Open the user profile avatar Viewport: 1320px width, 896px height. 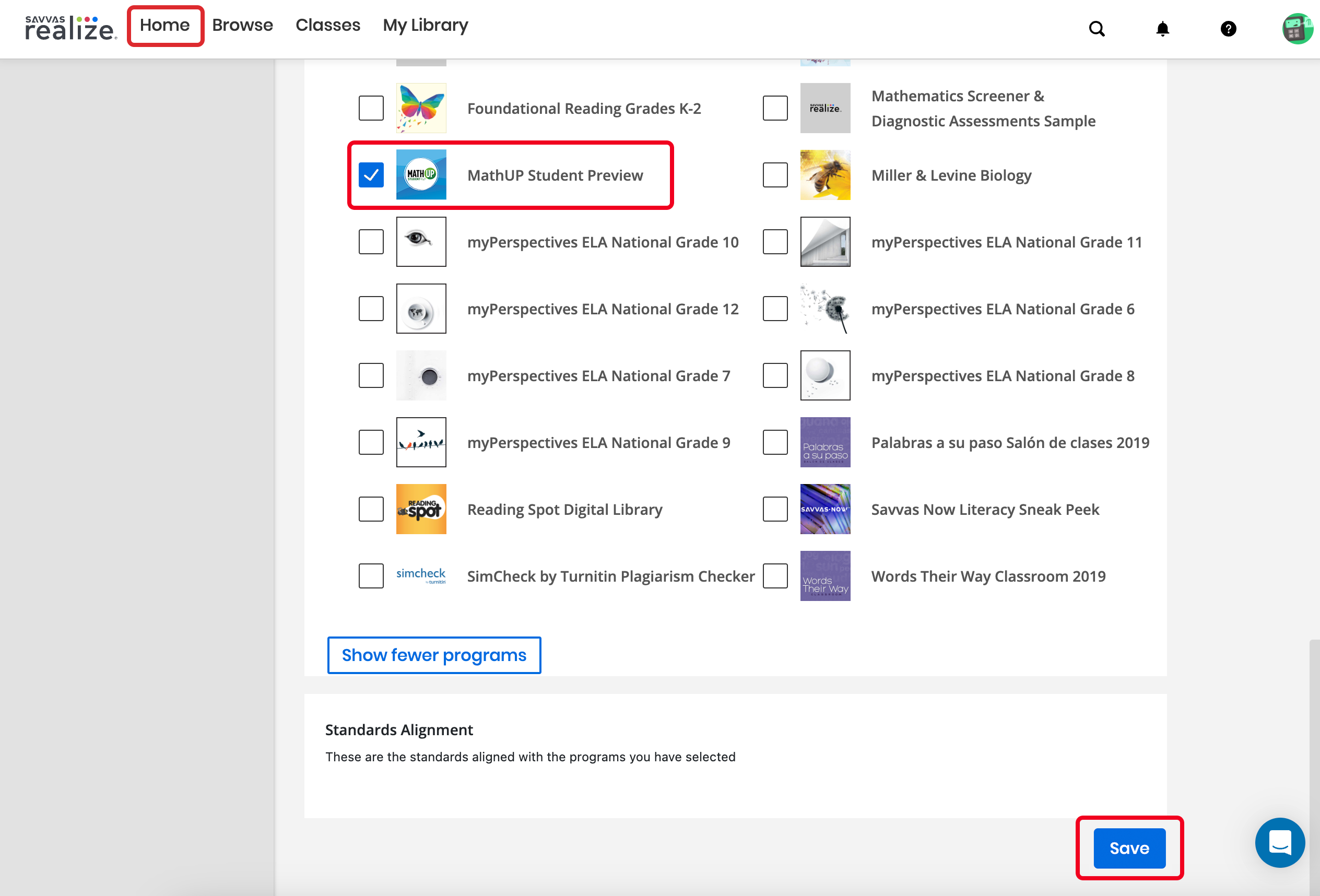point(1297,28)
